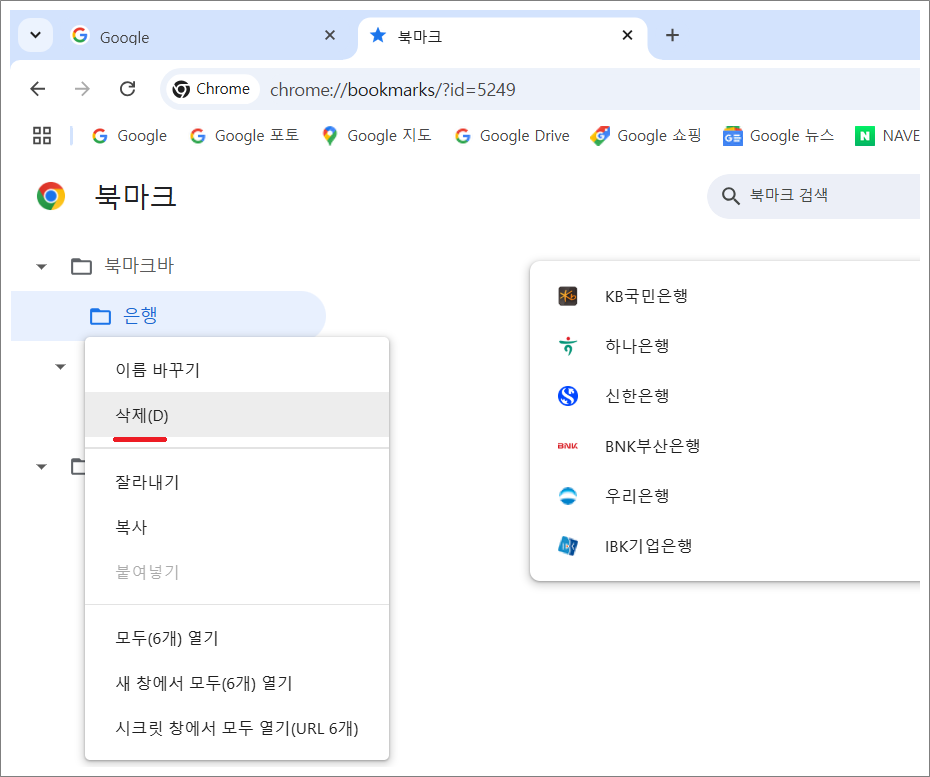The image size is (930, 777).
Task: Focus the address bar URL chrome://bookmarks
Action: (x=393, y=90)
